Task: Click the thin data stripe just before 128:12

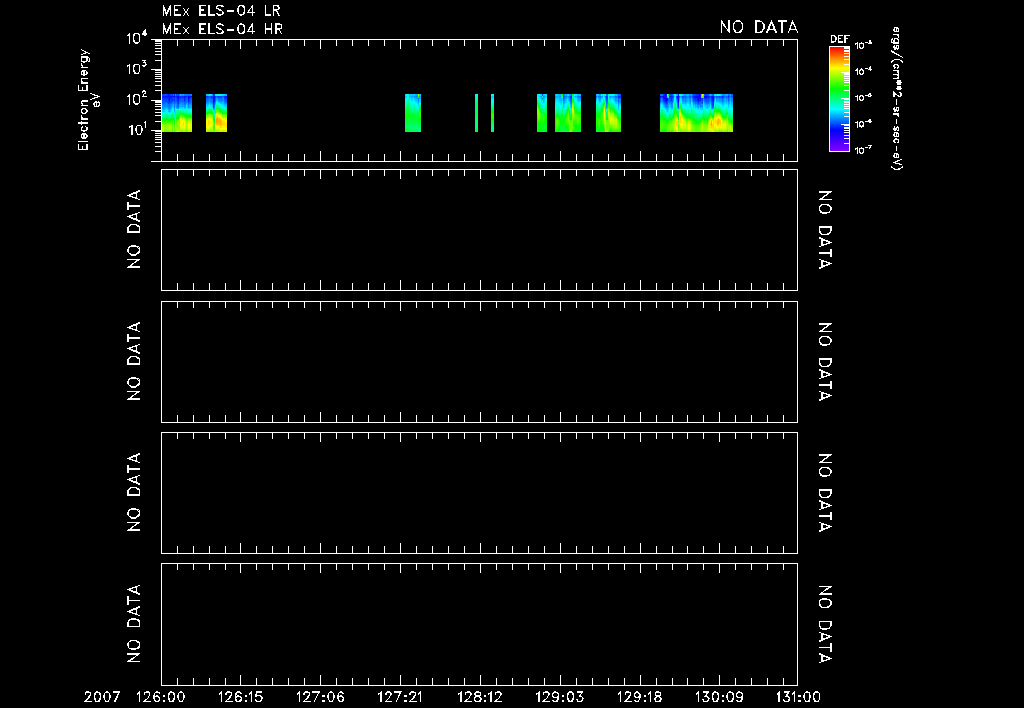Action: tap(476, 113)
